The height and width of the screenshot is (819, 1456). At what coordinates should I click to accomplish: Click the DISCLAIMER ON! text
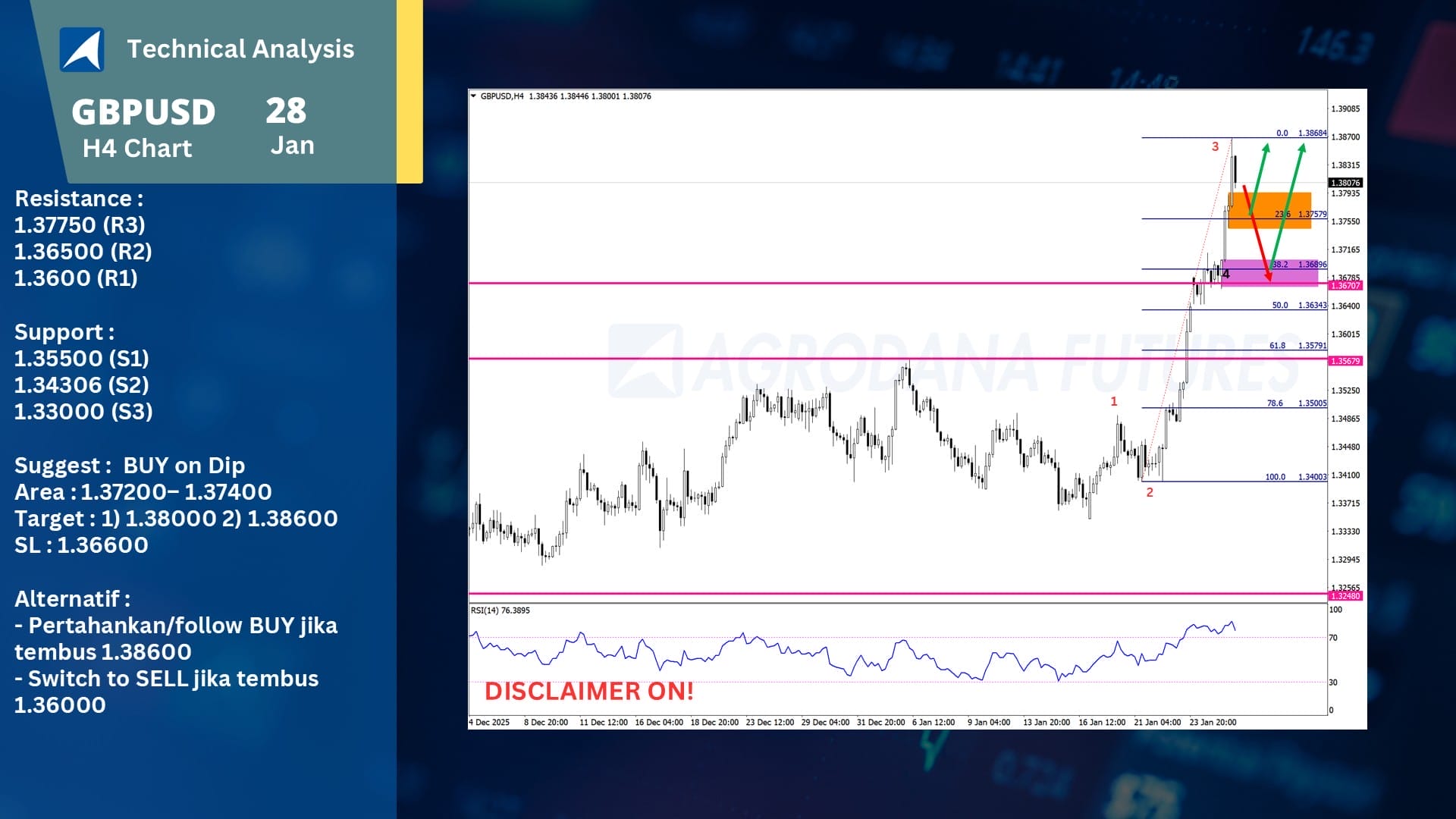point(588,691)
